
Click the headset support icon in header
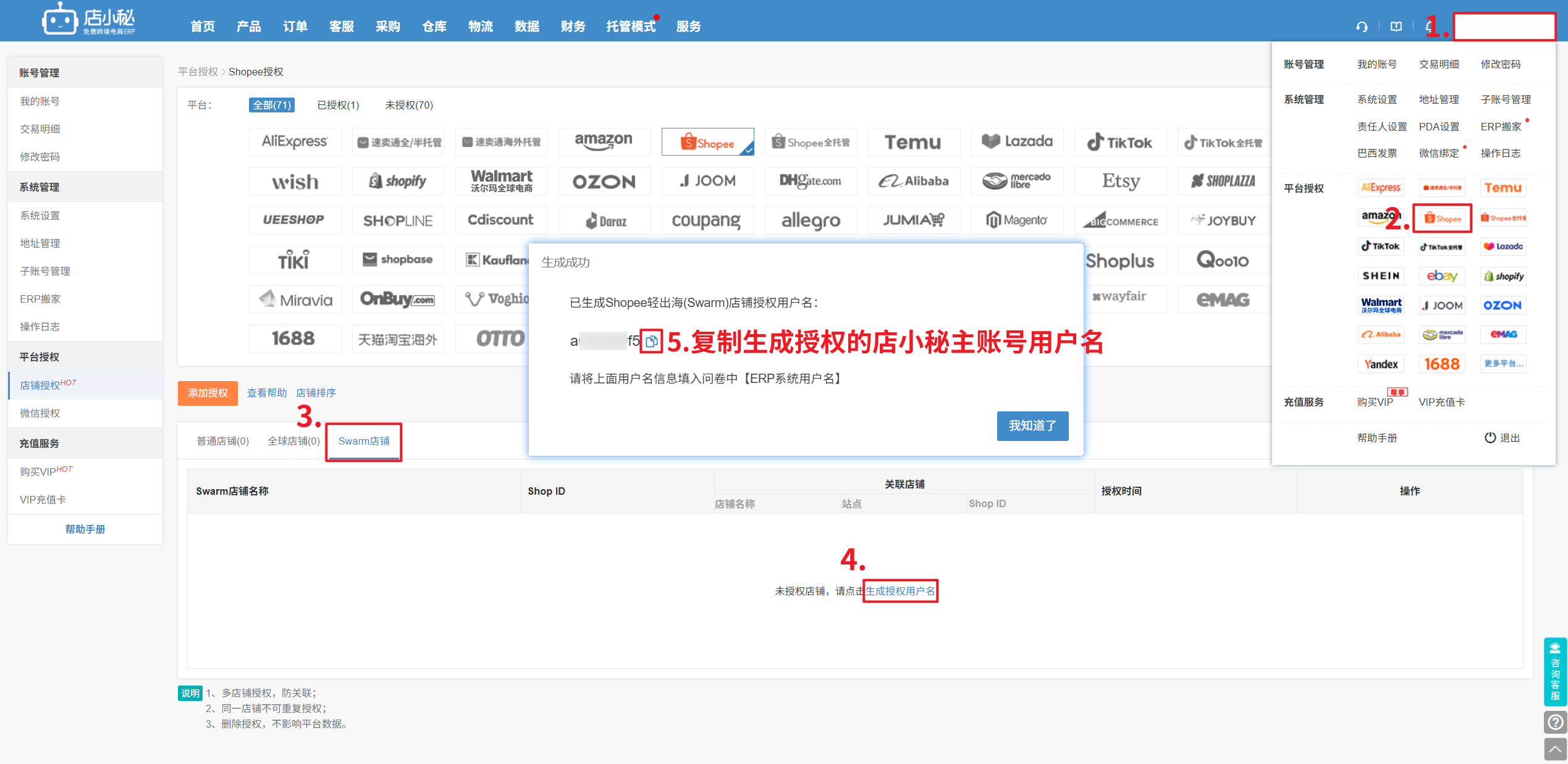1362,27
